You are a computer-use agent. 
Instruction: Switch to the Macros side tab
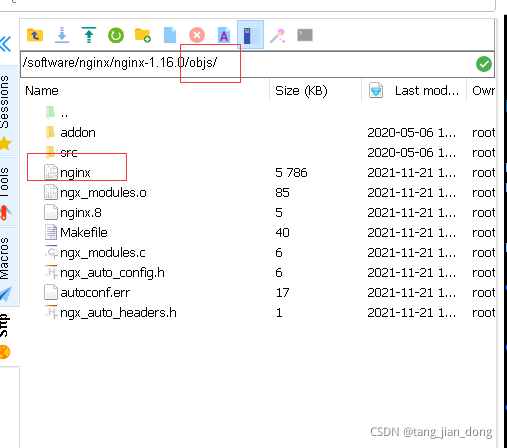4,258
